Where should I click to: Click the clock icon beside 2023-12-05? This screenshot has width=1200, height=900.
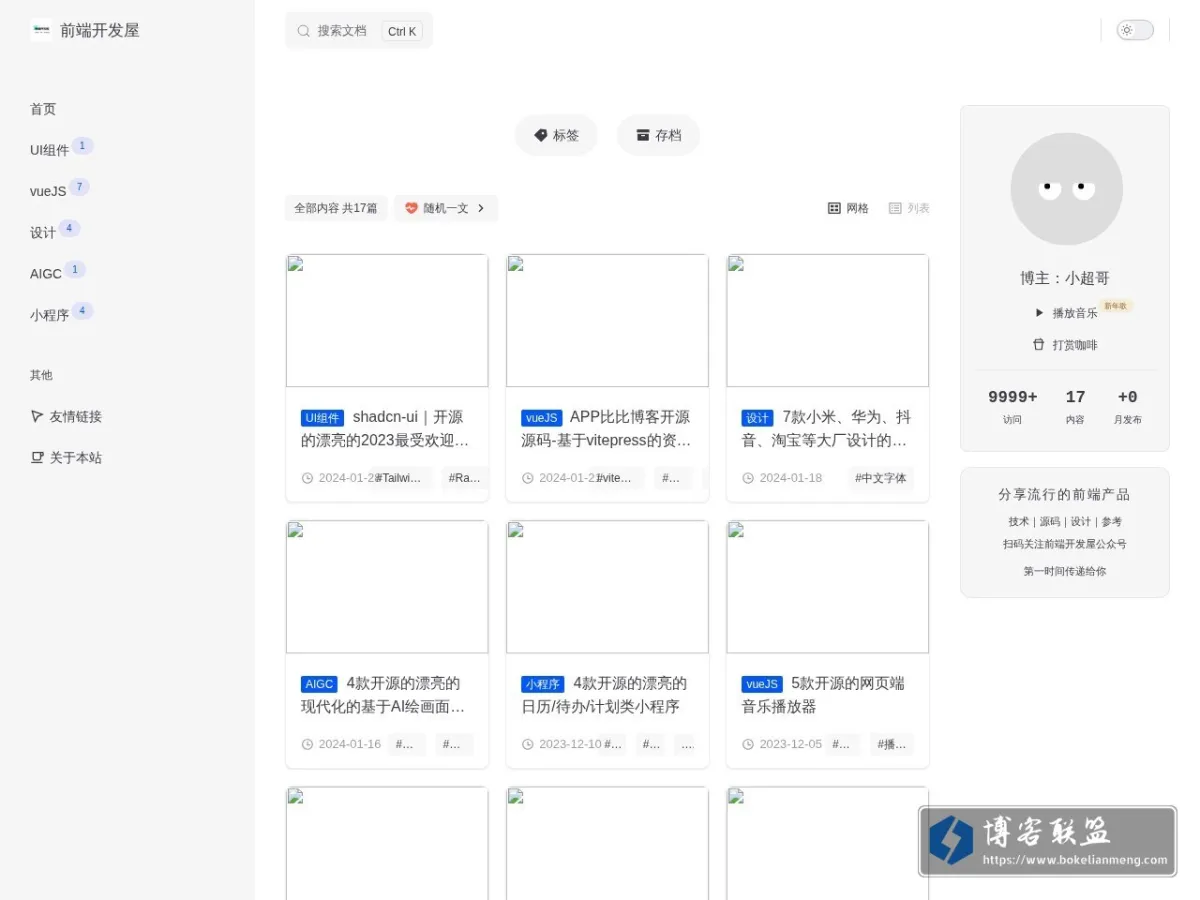[748, 744]
